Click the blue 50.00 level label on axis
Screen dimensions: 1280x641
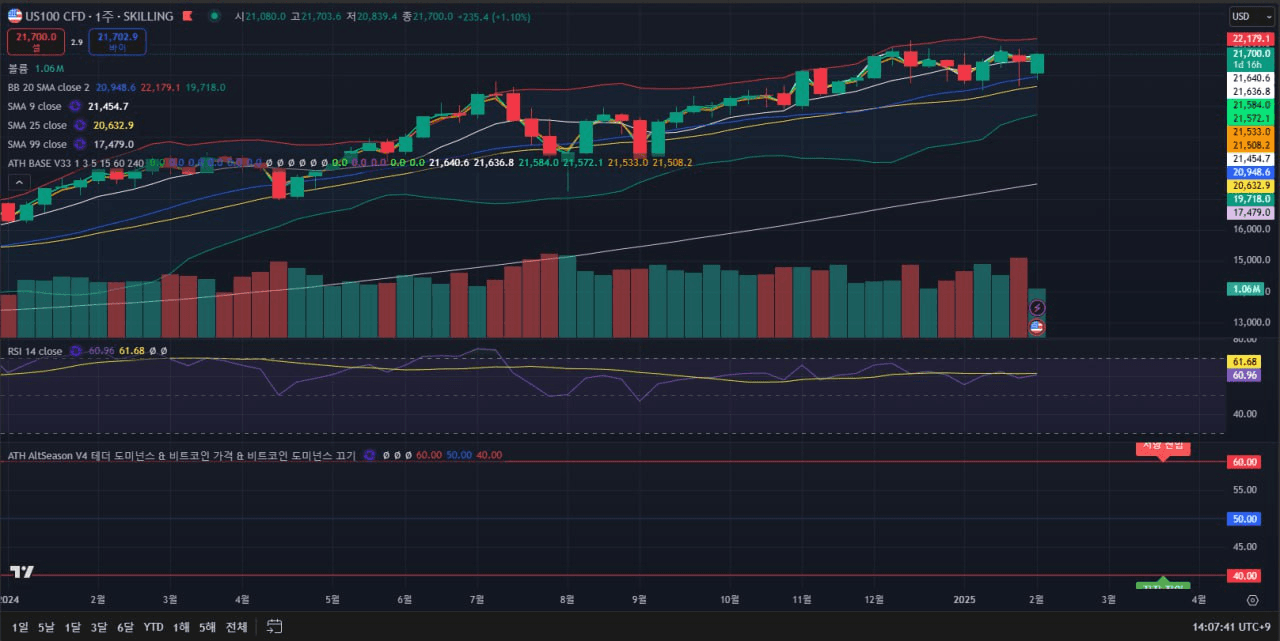pyautogui.click(x=1244, y=519)
